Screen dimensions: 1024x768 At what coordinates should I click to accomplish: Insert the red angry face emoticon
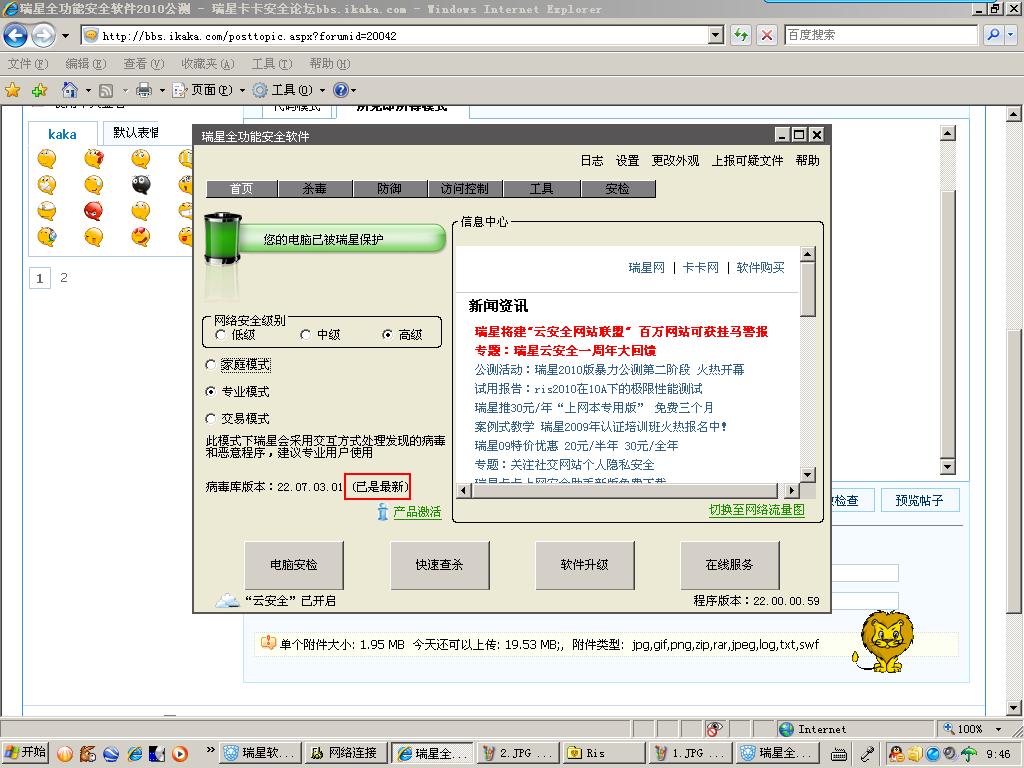click(93, 211)
